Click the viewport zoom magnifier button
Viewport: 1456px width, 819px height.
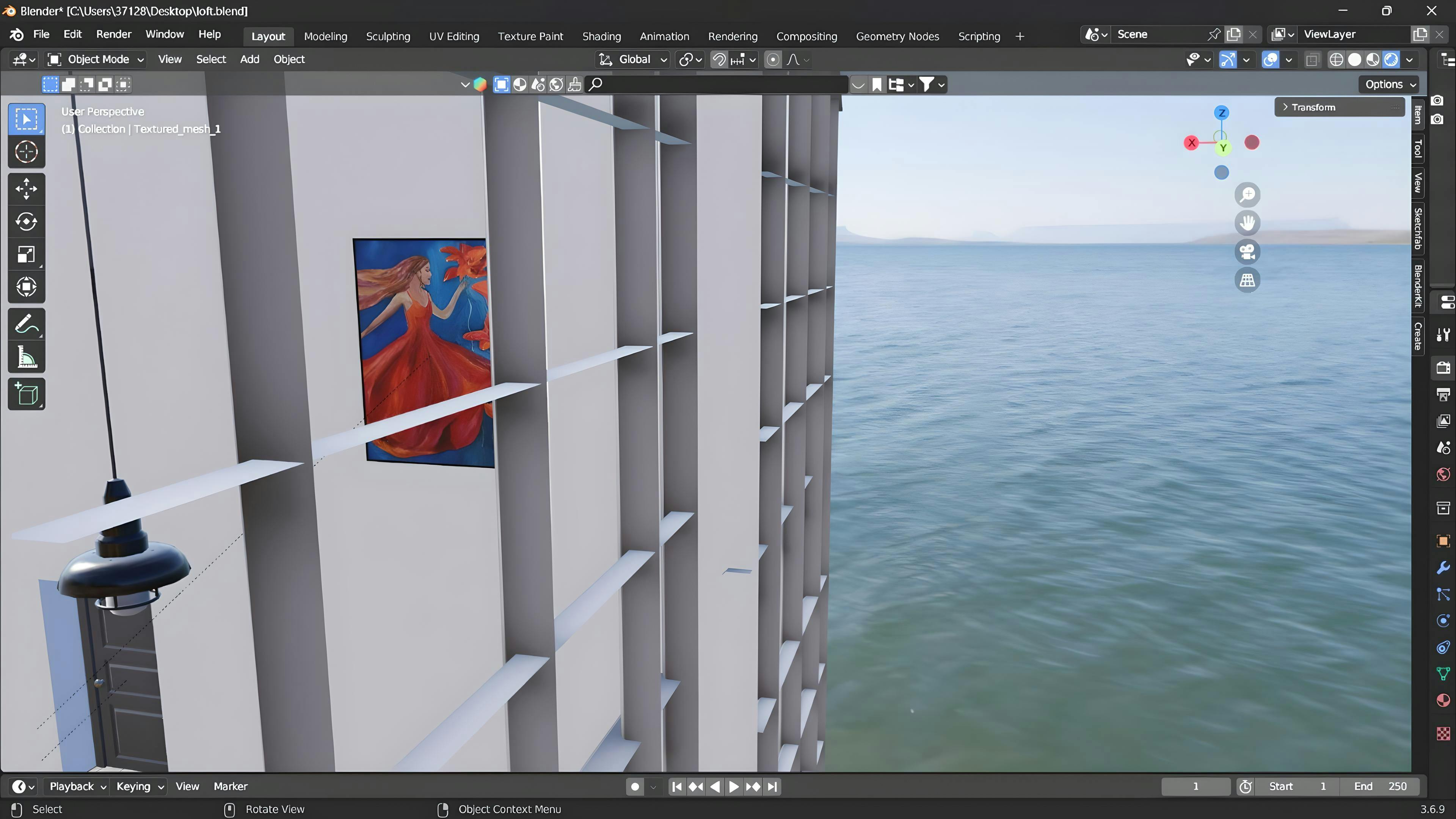click(x=1247, y=195)
